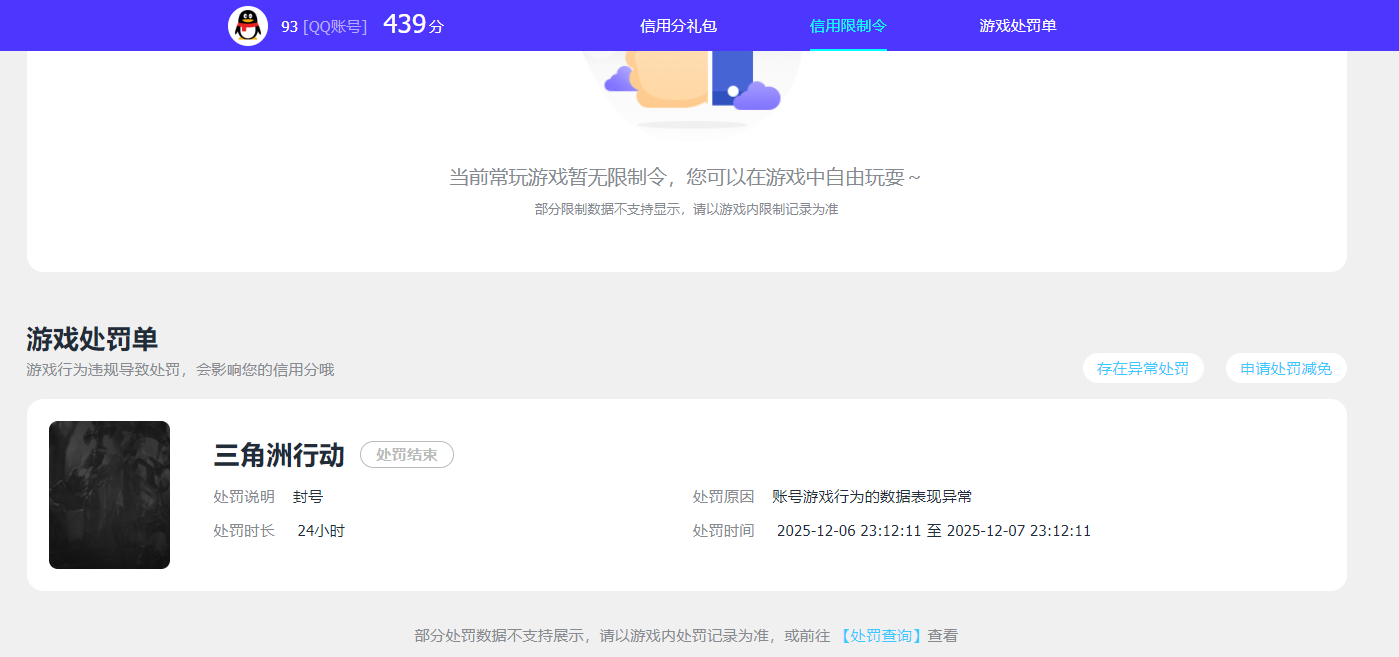Click the 部分限制数据不支持显示 notice text

[x=688, y=211]
